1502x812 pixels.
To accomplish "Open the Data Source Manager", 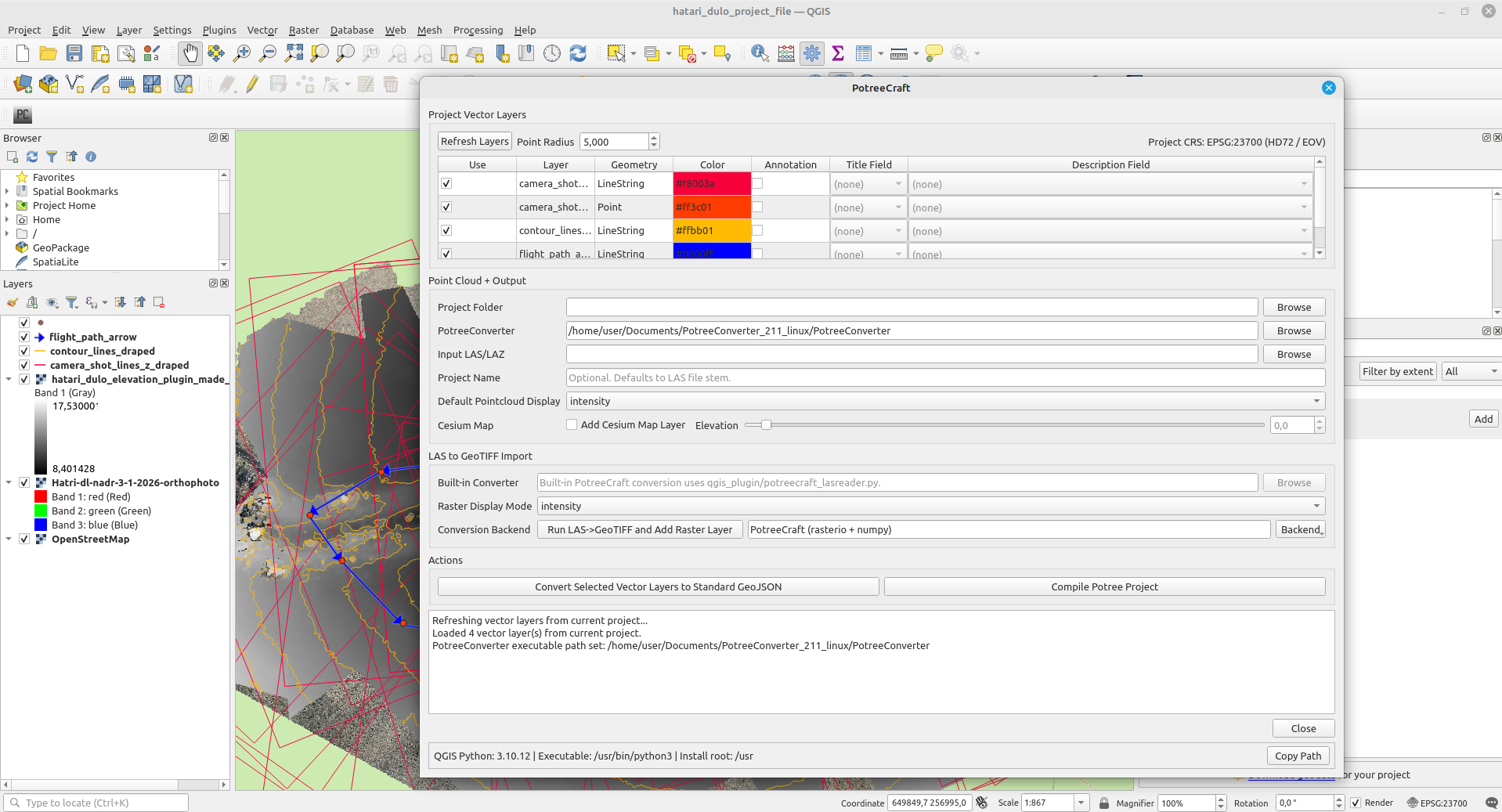I will tap(23, 84).
